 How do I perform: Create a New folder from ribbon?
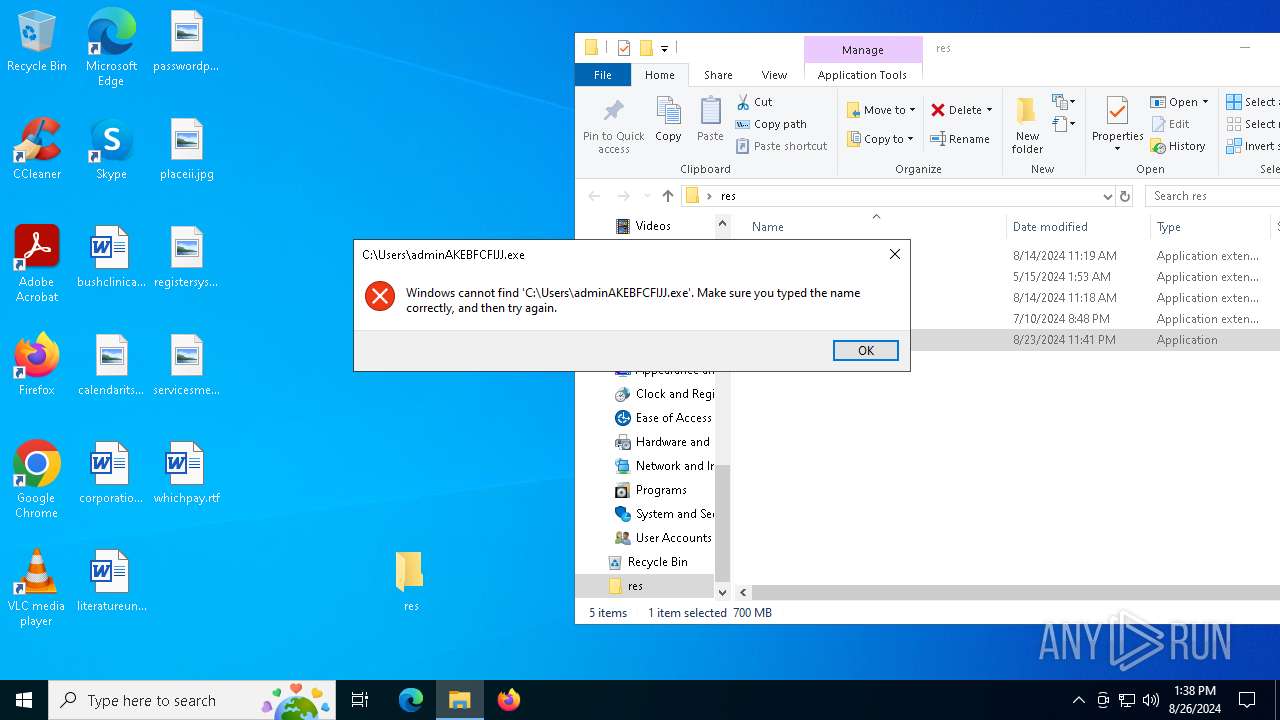click(x=1027, y=126)
